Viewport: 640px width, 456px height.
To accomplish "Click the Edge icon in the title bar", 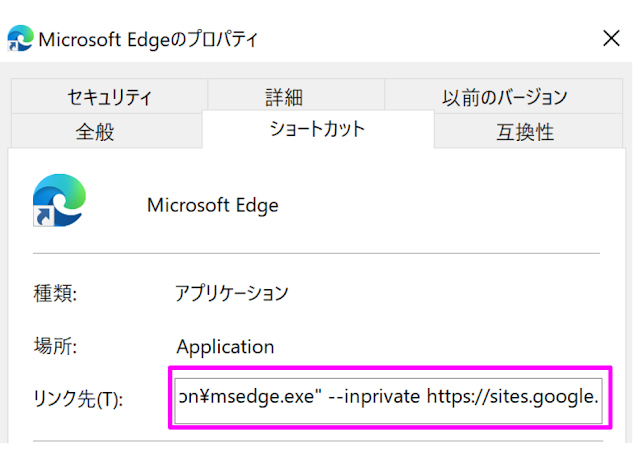I will point(20,38).
